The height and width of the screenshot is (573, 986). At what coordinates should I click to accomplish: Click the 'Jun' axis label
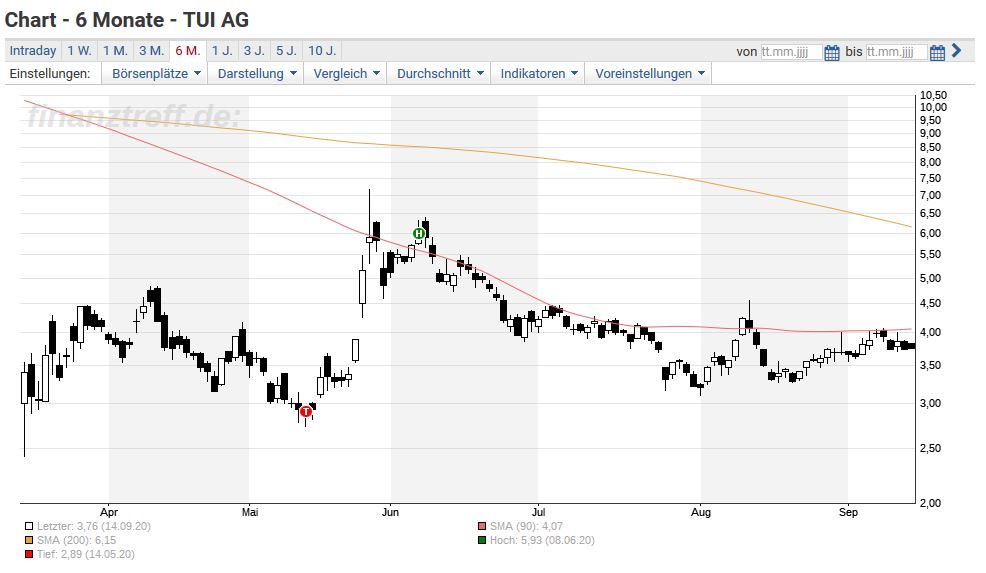pyautogui.click(x=391, y=513)
